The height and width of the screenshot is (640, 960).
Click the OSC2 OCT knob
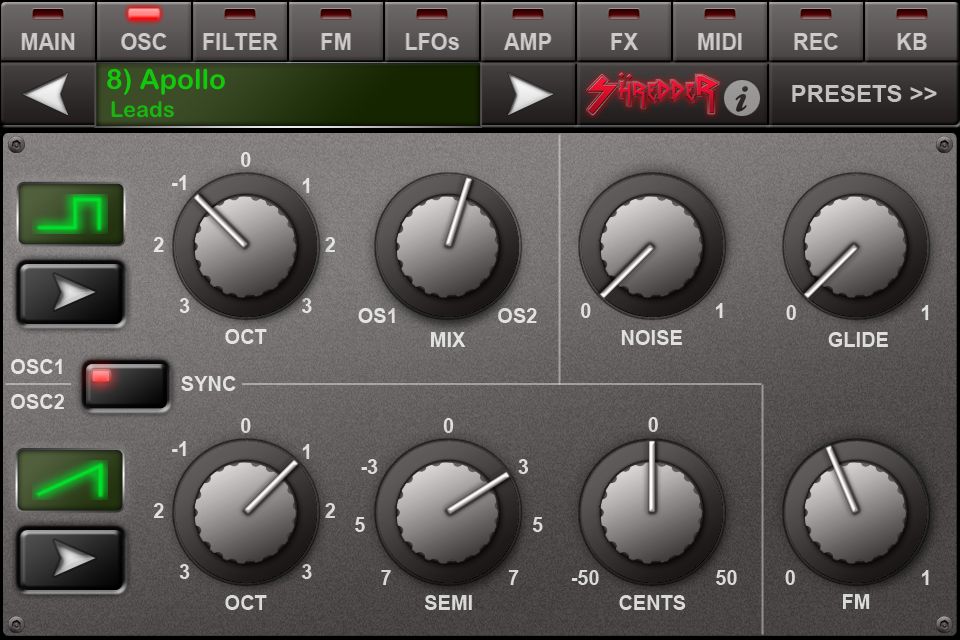coord(246,512)
